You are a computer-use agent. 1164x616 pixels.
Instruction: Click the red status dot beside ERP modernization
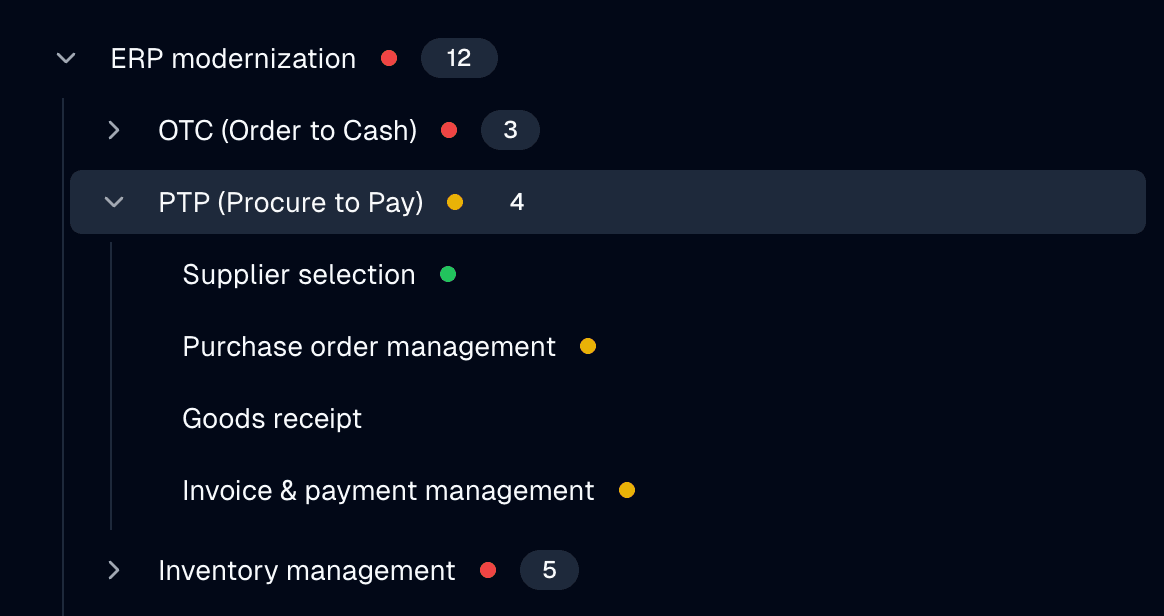(x=389, y=58)
